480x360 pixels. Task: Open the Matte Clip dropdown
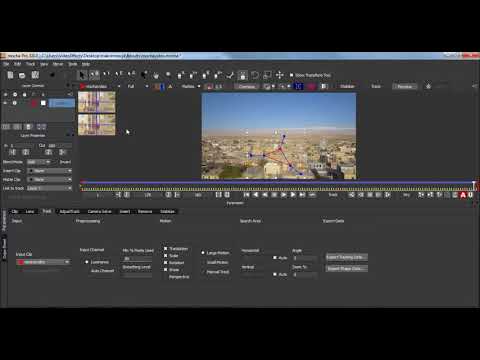[50, 179]
